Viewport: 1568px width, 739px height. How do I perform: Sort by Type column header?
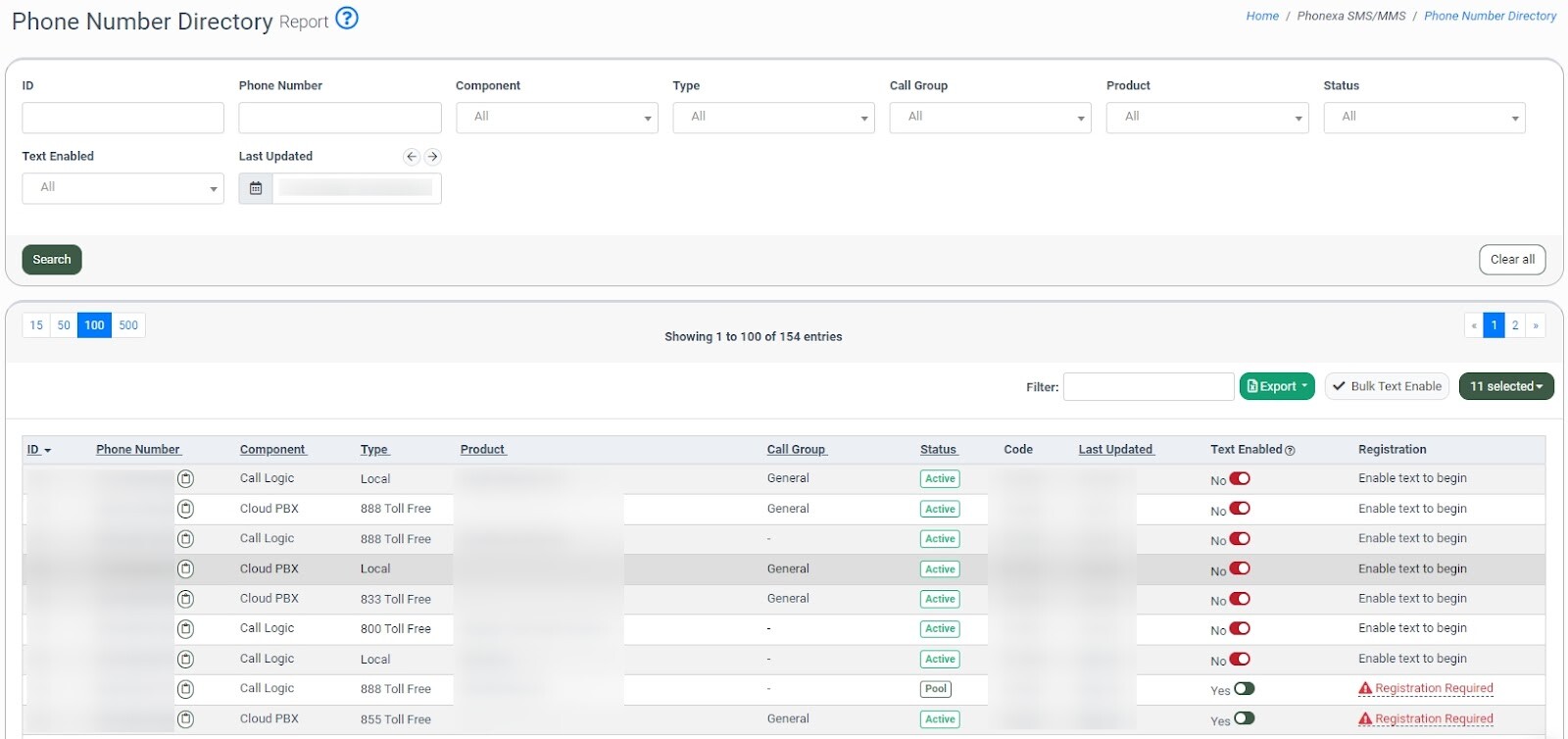coord(374,450)
